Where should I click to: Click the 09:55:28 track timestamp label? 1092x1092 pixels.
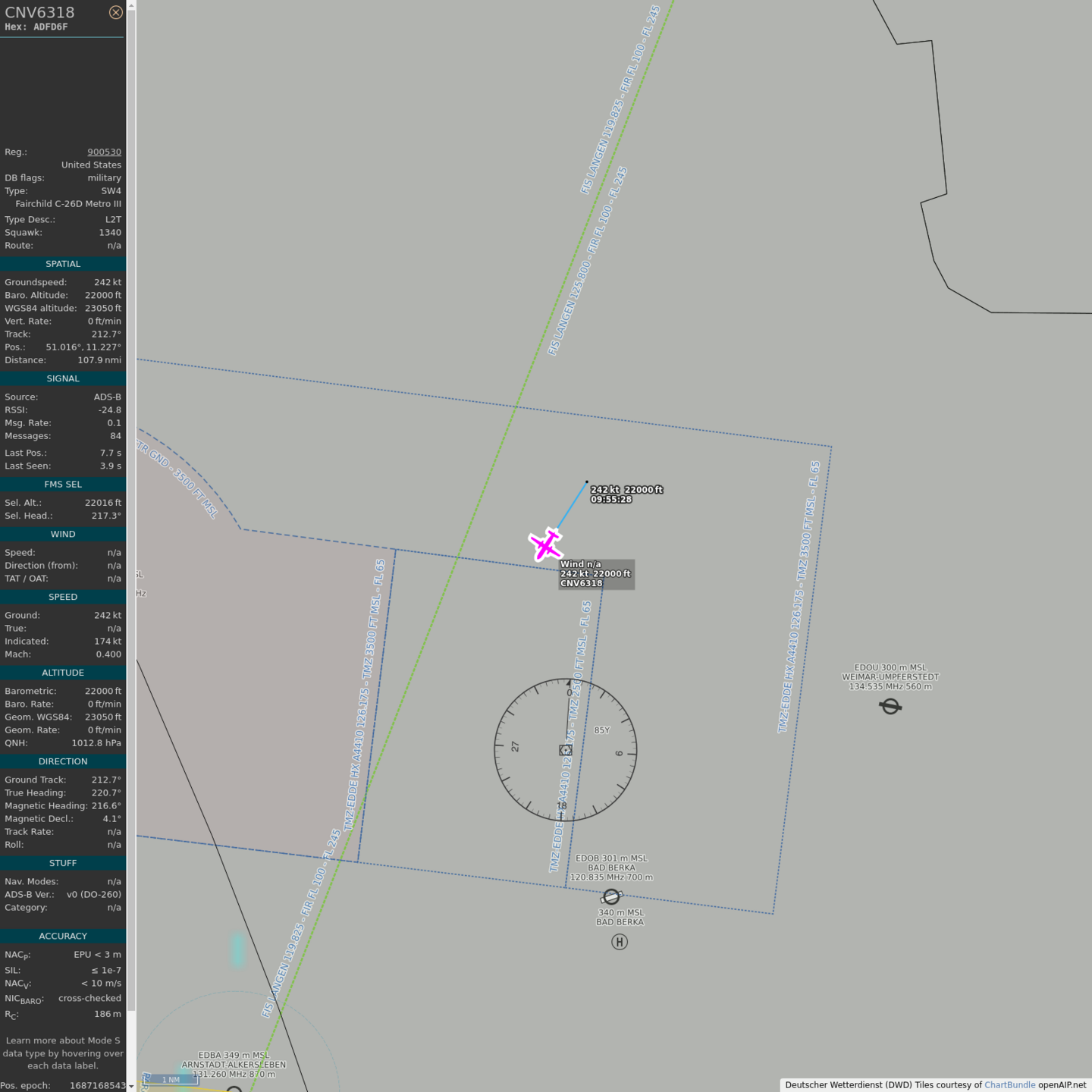point(611,500)
